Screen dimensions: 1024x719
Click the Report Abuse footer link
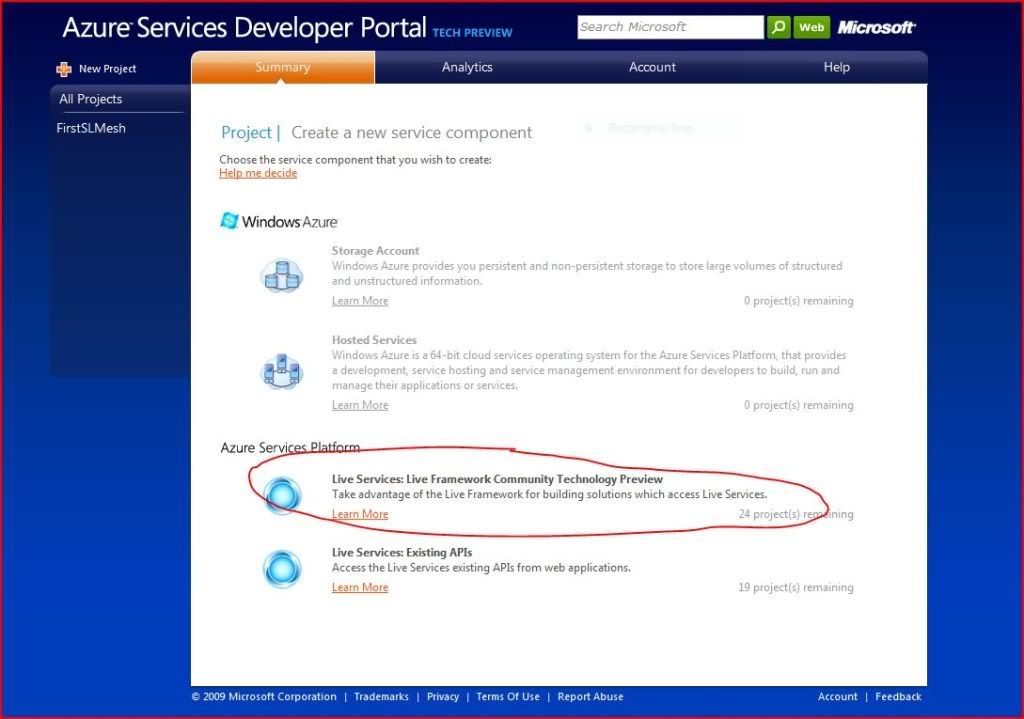click(590, 697)
